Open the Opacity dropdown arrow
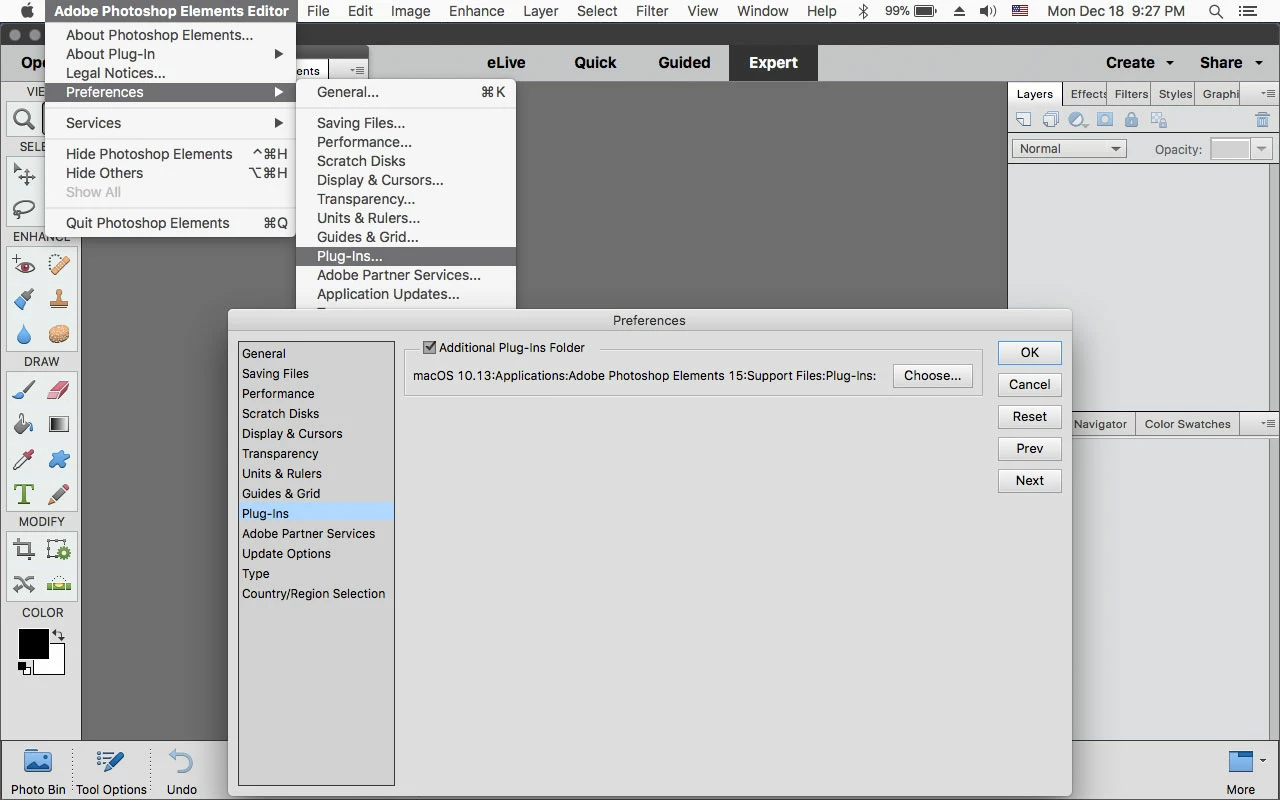 (1261, 149)
